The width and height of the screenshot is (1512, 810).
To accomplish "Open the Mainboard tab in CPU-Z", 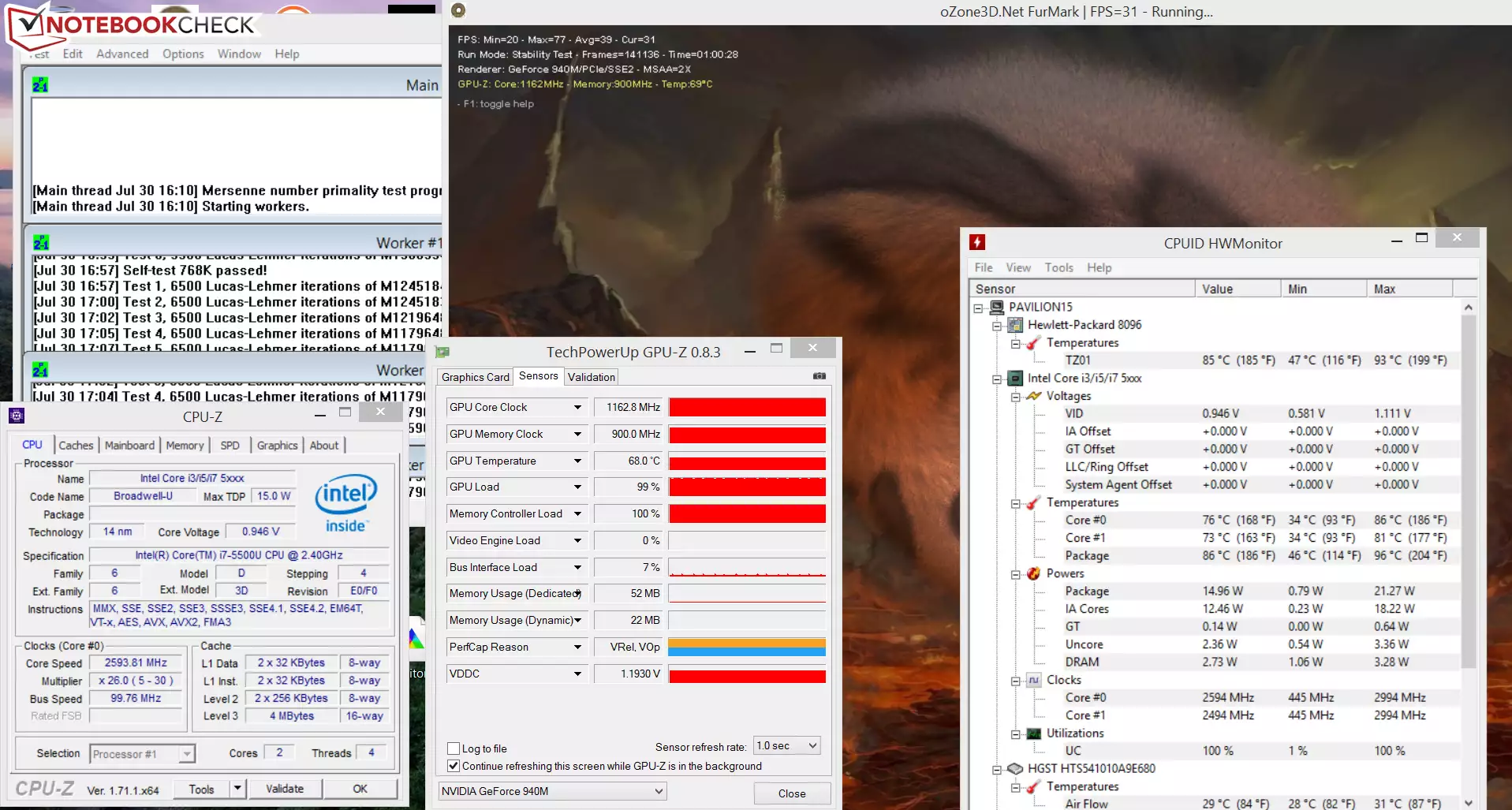I will [x=129, y=446].
